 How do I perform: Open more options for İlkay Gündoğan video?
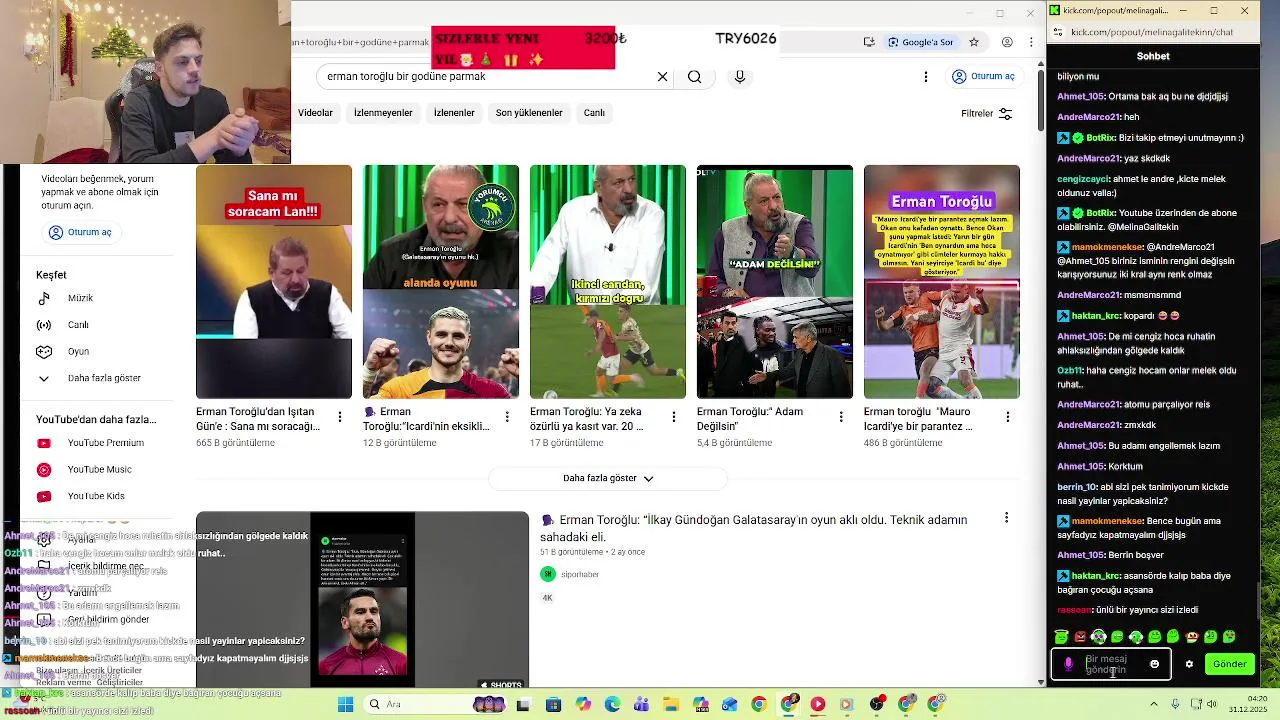tap(1006, 518)
